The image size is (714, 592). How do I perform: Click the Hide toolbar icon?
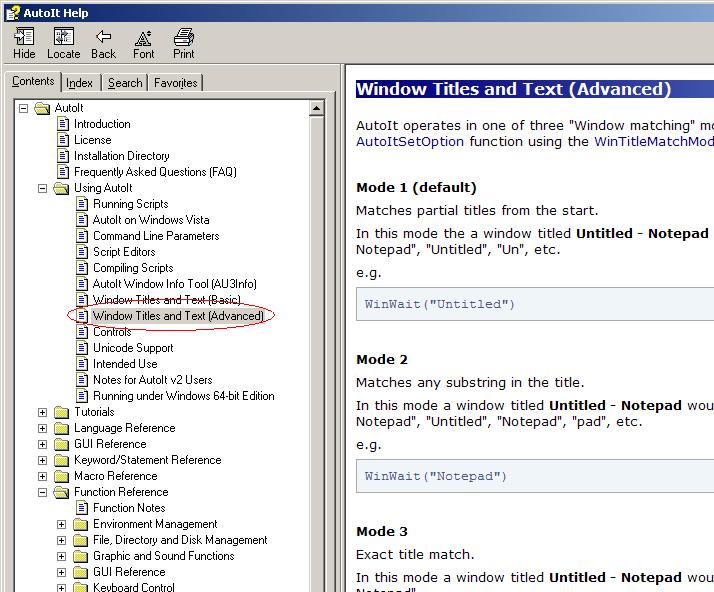24,38
